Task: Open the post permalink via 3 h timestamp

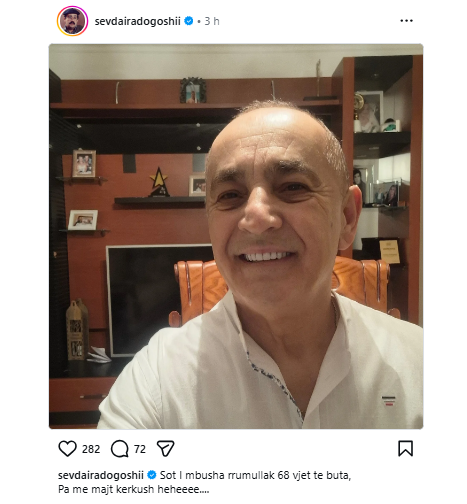Action: tap(212, 21)
